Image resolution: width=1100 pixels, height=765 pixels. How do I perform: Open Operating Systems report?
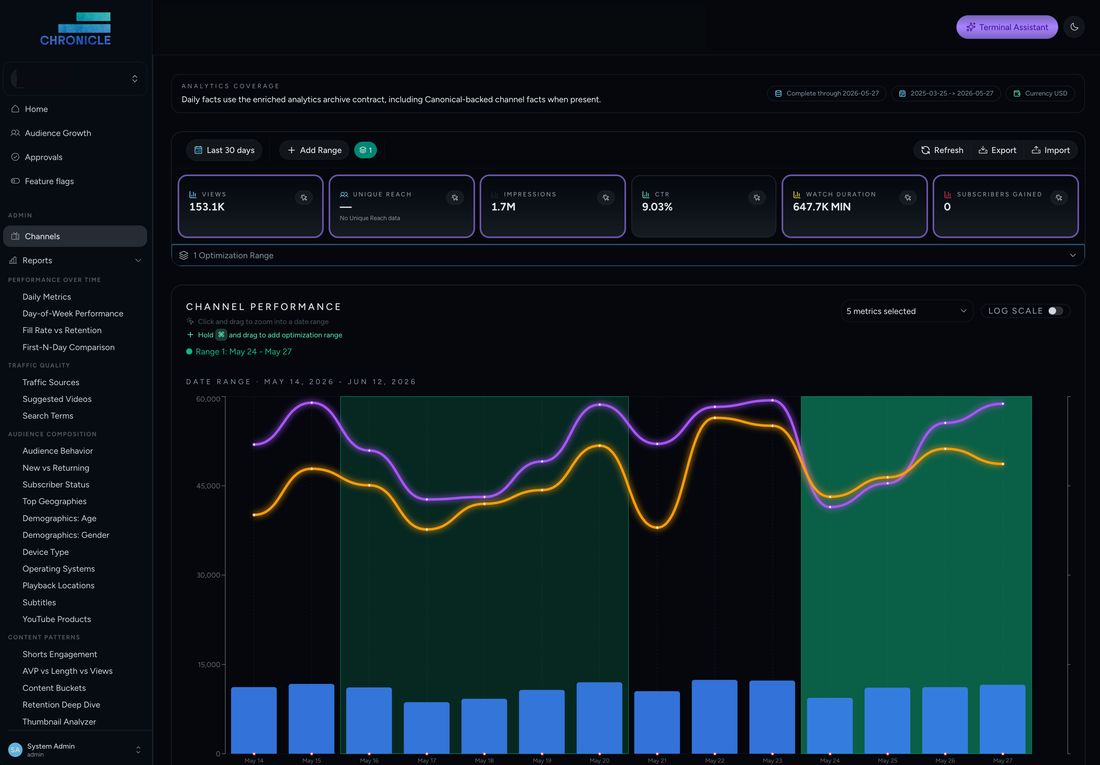(x=58, y=569)
